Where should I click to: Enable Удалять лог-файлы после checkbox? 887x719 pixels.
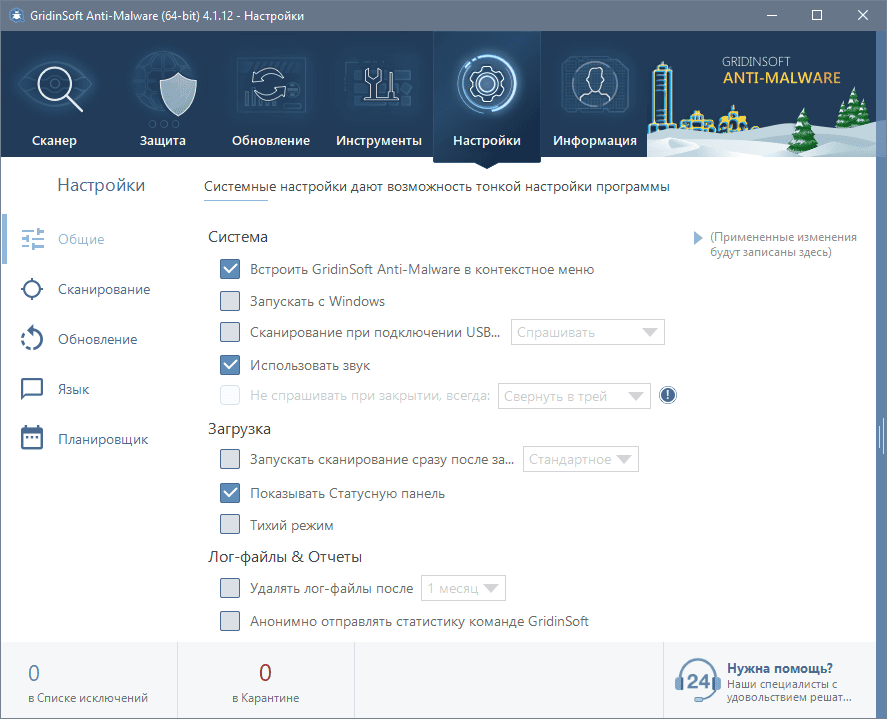tap(230, 588)
